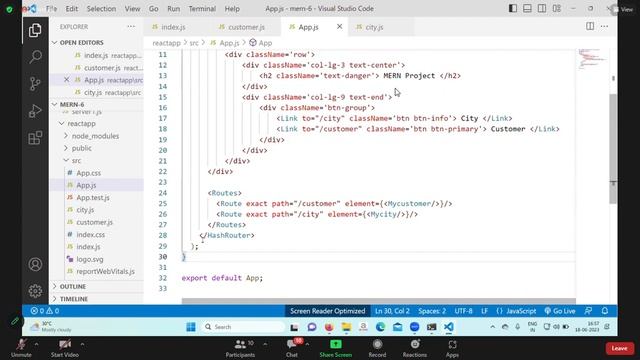Viewport: 640px width, 360px height.
Task: Open index.css in file tree
Action: click(91, 234)
